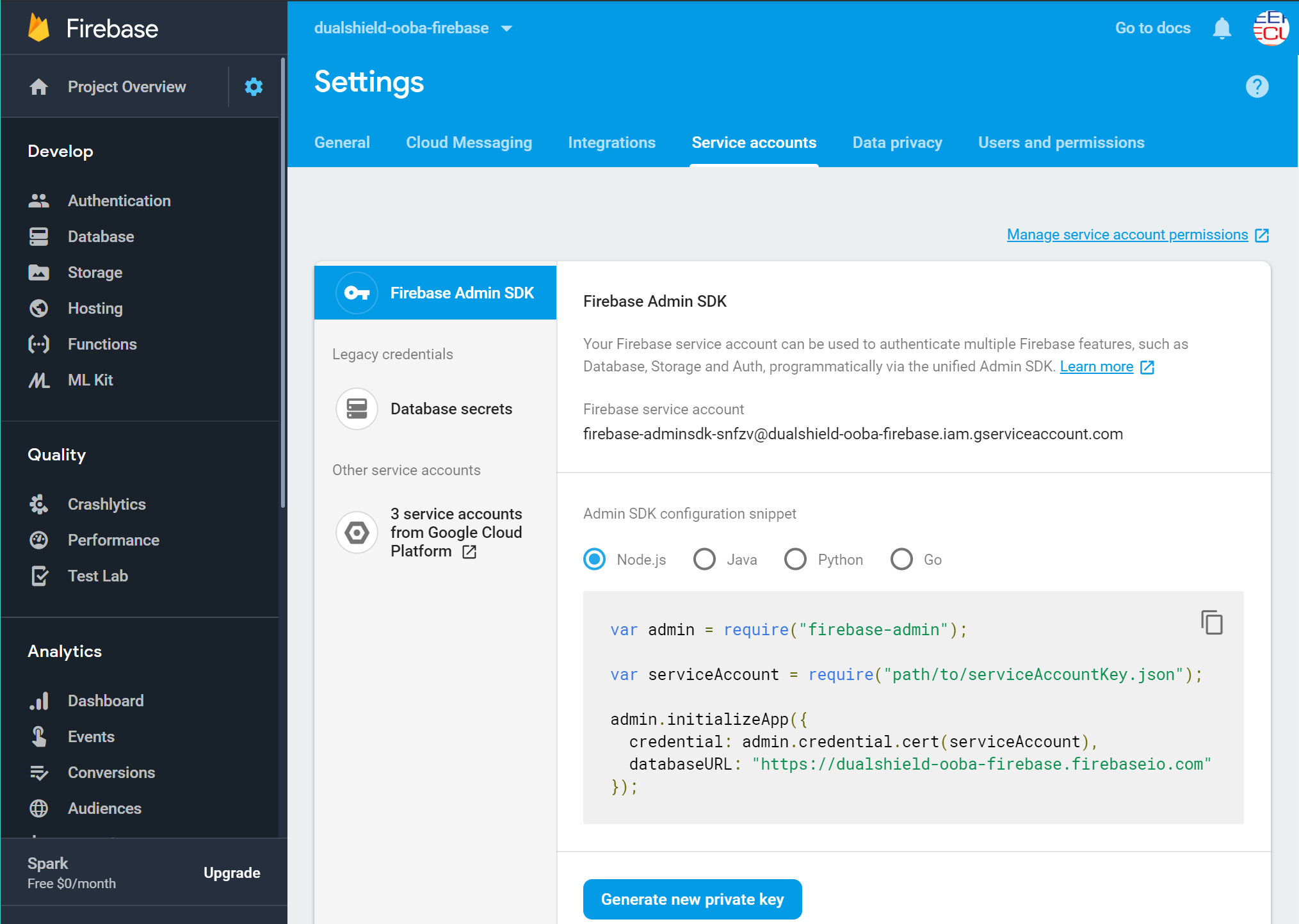Click Upgrade for the Spark plan

[x=232, y=873]
